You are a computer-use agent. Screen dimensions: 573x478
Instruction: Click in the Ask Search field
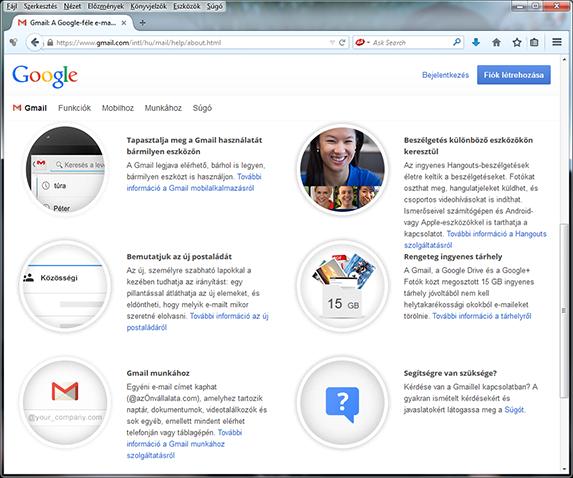[411, 42]
